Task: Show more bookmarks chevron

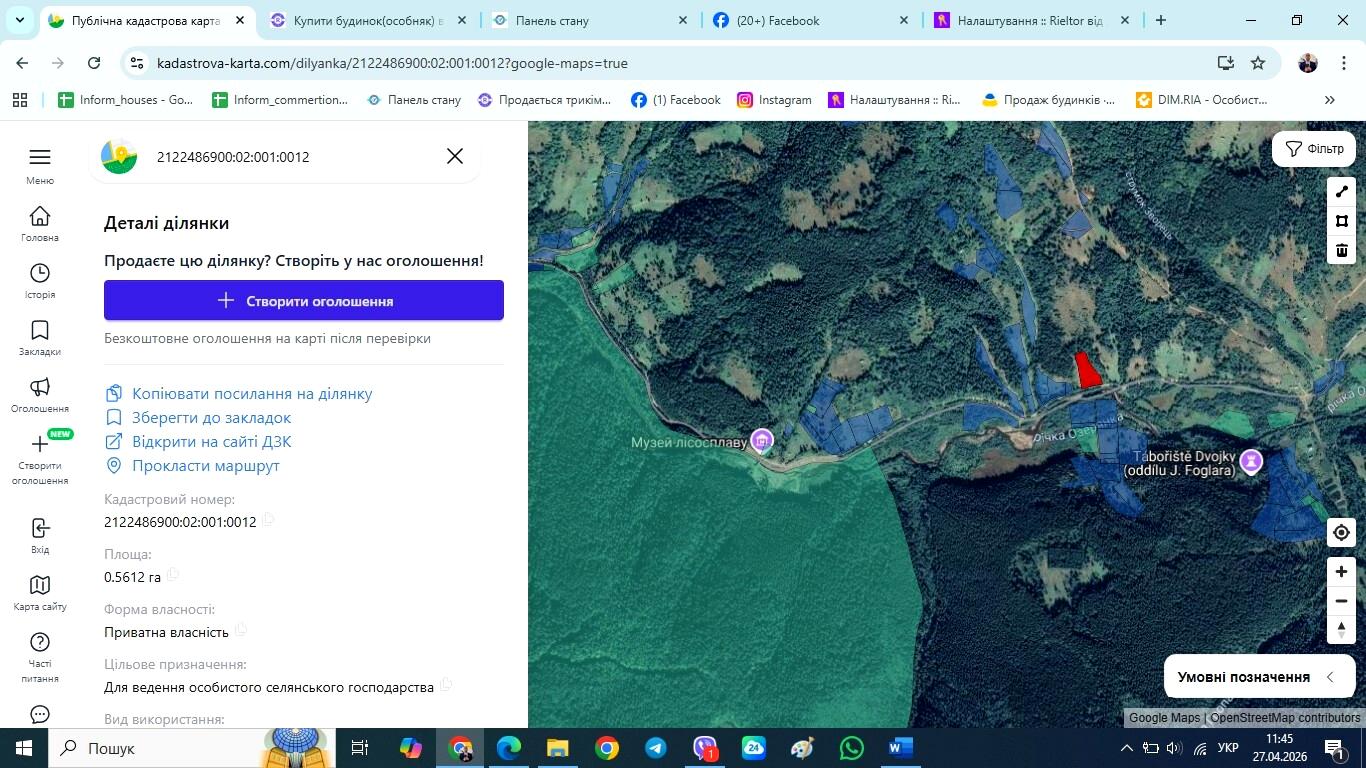Action: 1329,100
